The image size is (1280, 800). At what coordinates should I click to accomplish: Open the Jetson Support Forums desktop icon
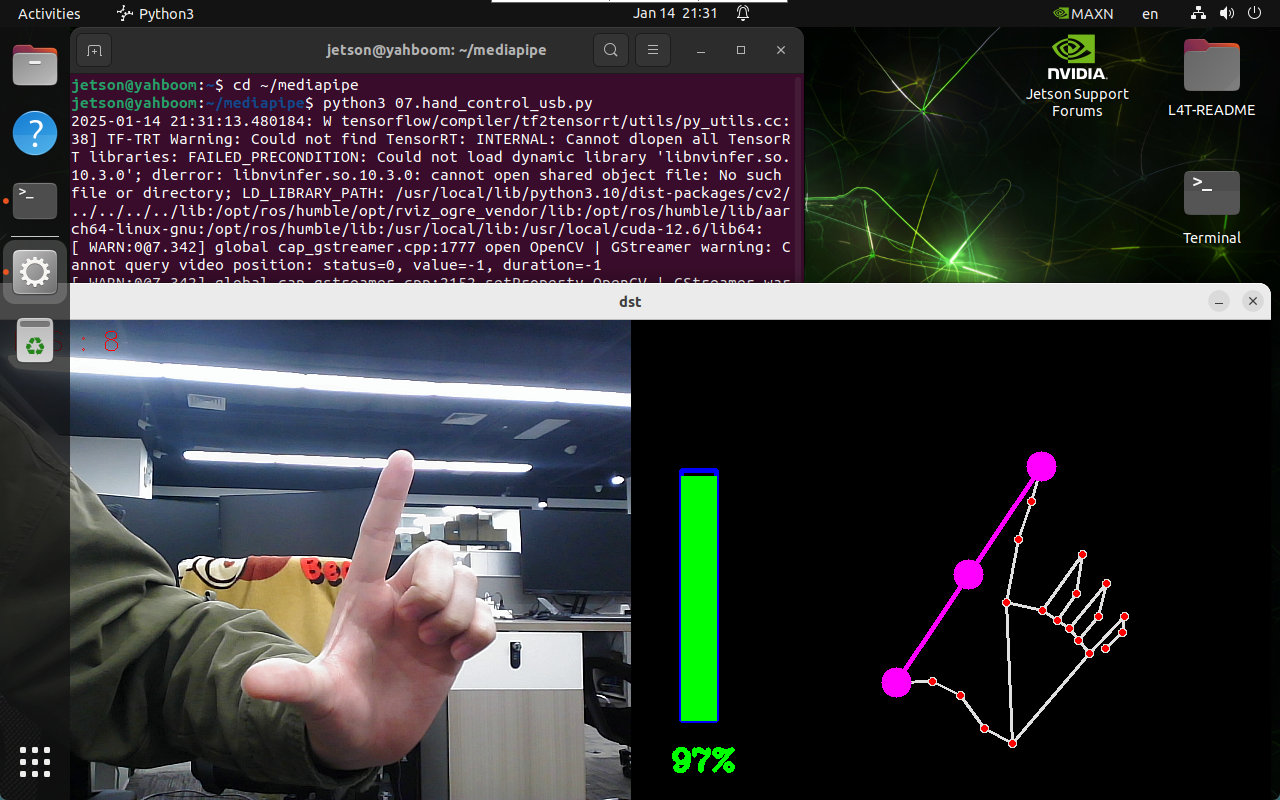pos(1077,78)
